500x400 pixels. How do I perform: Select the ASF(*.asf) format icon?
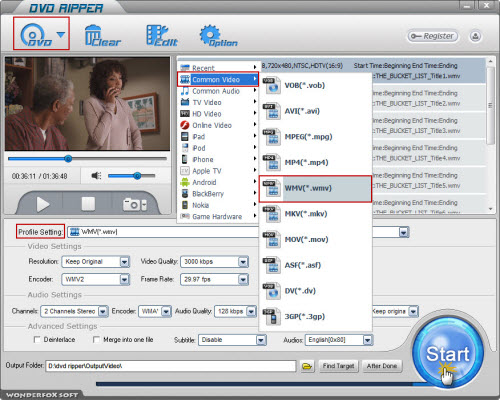click(272, 265)
